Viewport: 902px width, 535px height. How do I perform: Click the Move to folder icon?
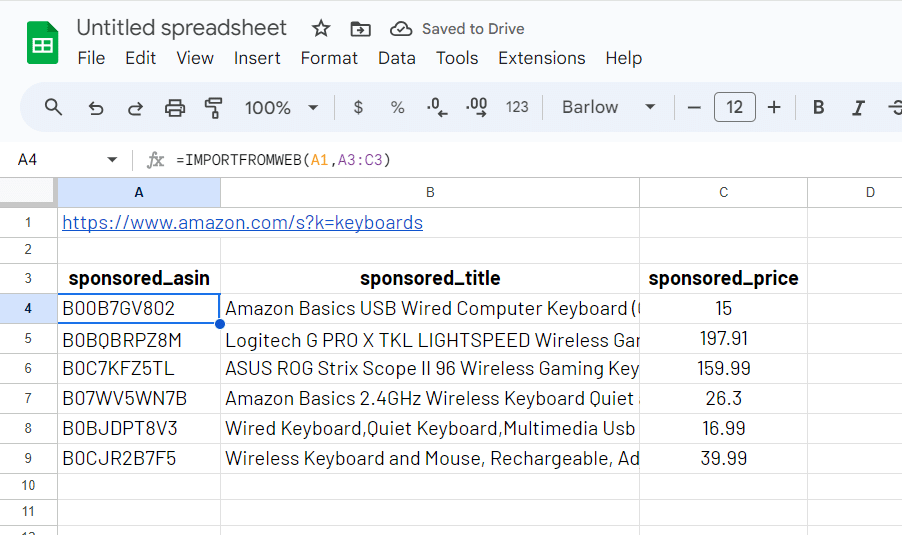pos(360,28)
